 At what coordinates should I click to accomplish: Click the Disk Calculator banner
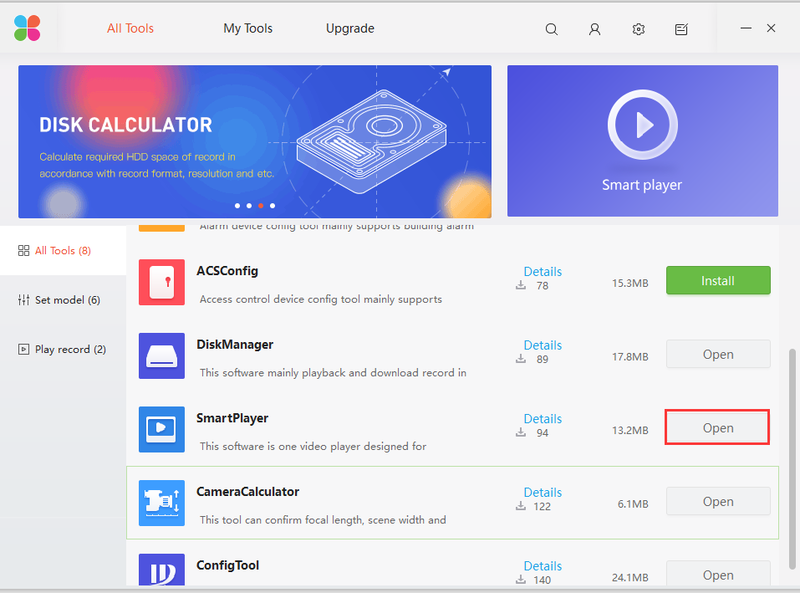(255, 141)
